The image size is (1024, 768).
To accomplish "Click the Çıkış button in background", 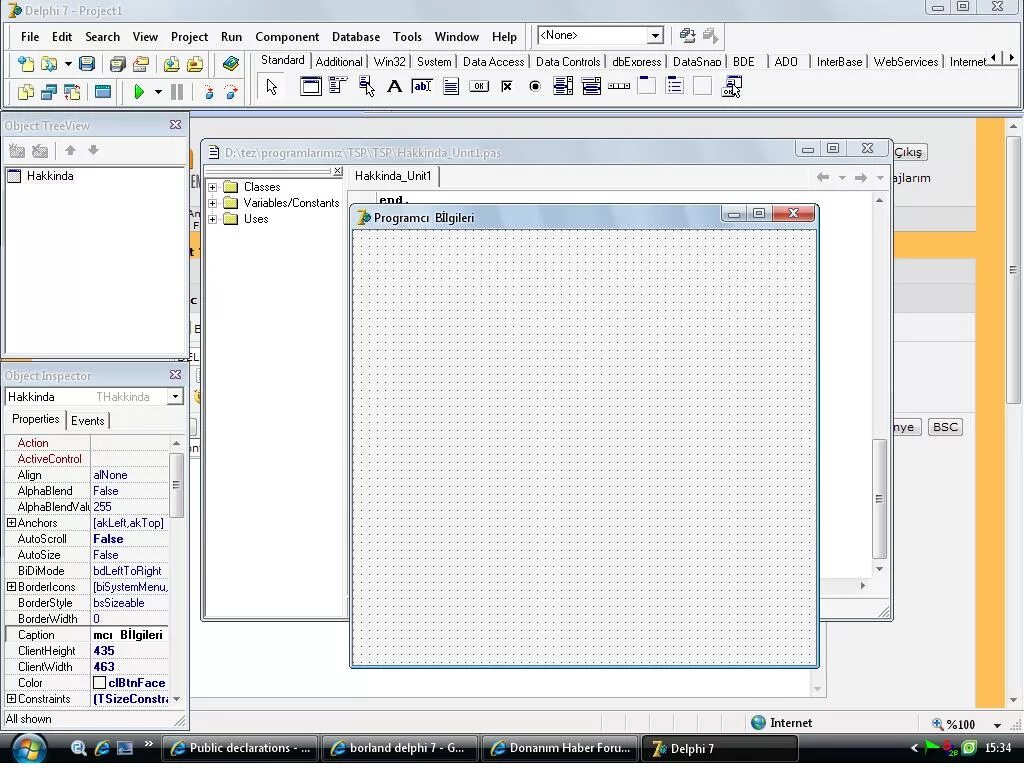I will click(908, 152).
